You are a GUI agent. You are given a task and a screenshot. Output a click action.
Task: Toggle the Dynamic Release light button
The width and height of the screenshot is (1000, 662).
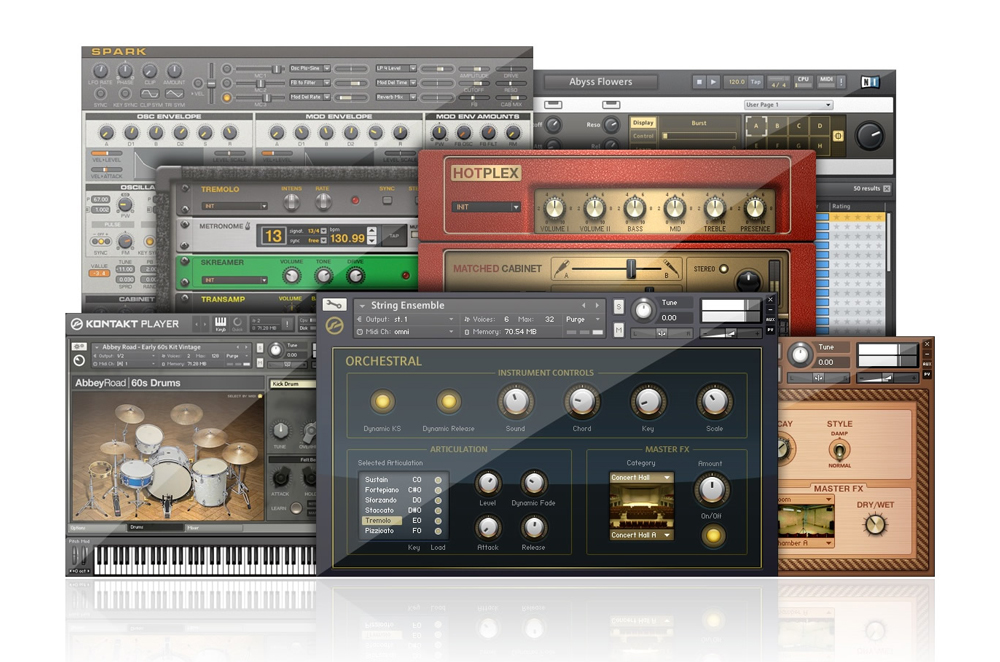448,401
